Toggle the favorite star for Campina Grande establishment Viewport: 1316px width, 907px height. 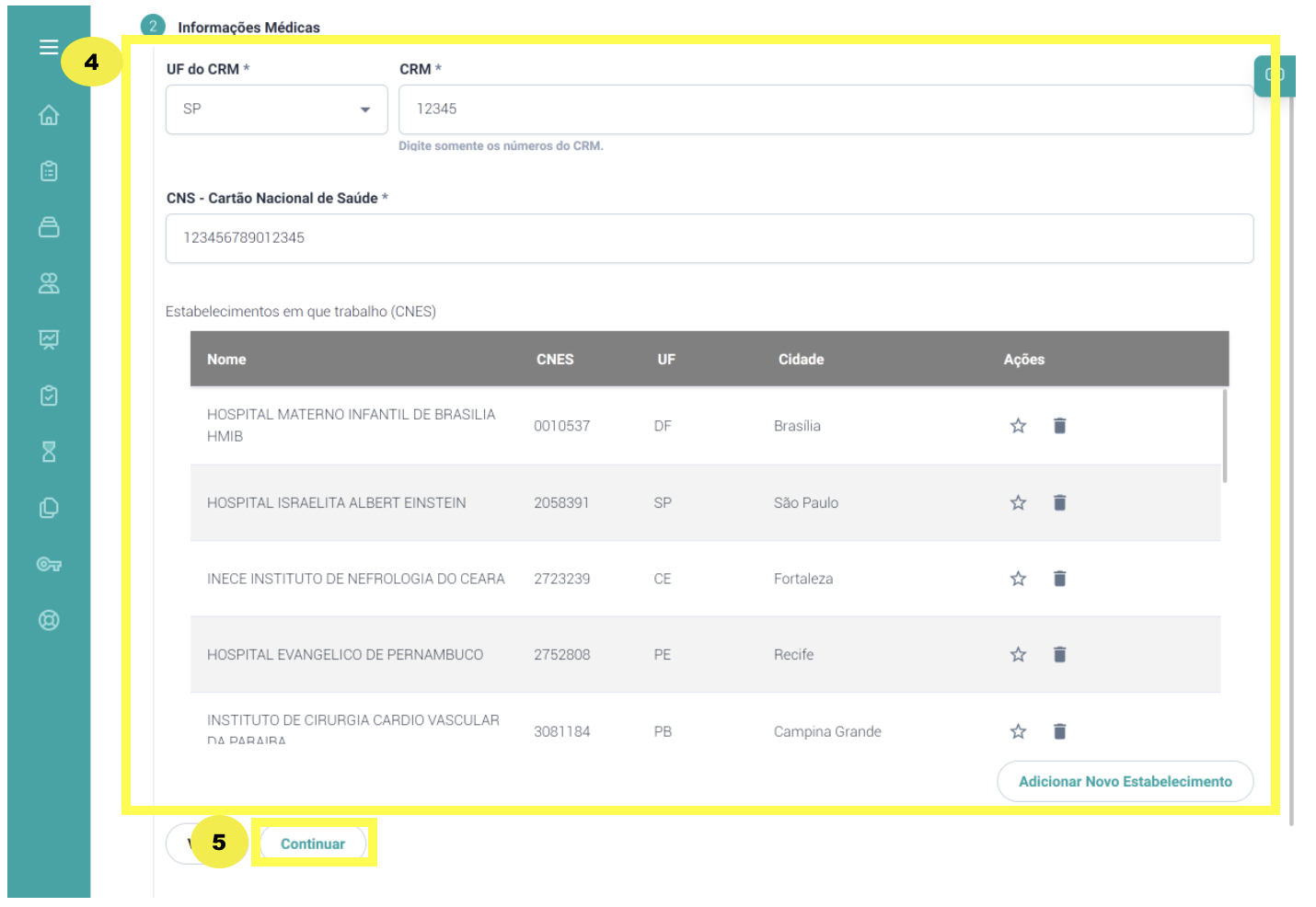[x=1018, y=731]
